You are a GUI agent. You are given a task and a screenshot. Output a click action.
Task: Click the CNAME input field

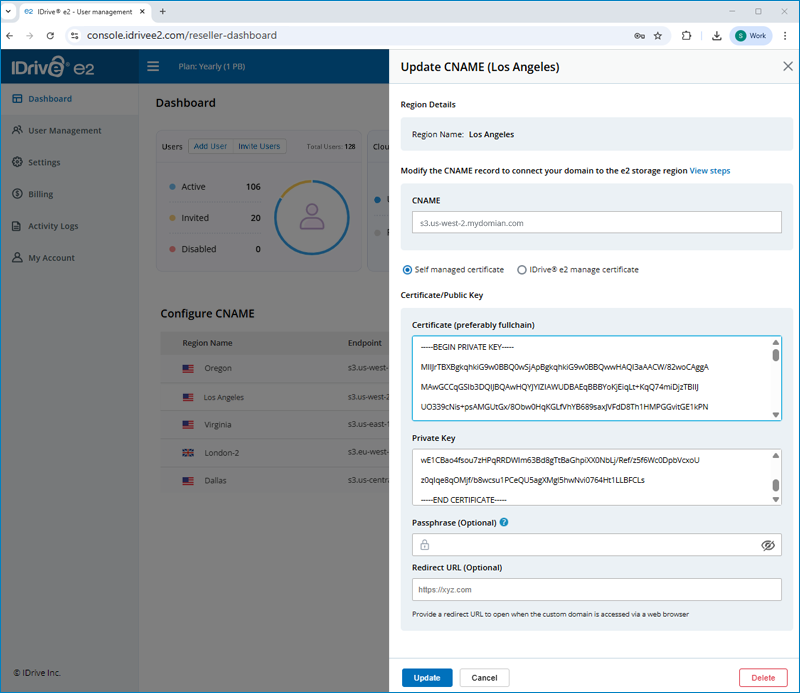pyautogui.click(x=596, y=223)
